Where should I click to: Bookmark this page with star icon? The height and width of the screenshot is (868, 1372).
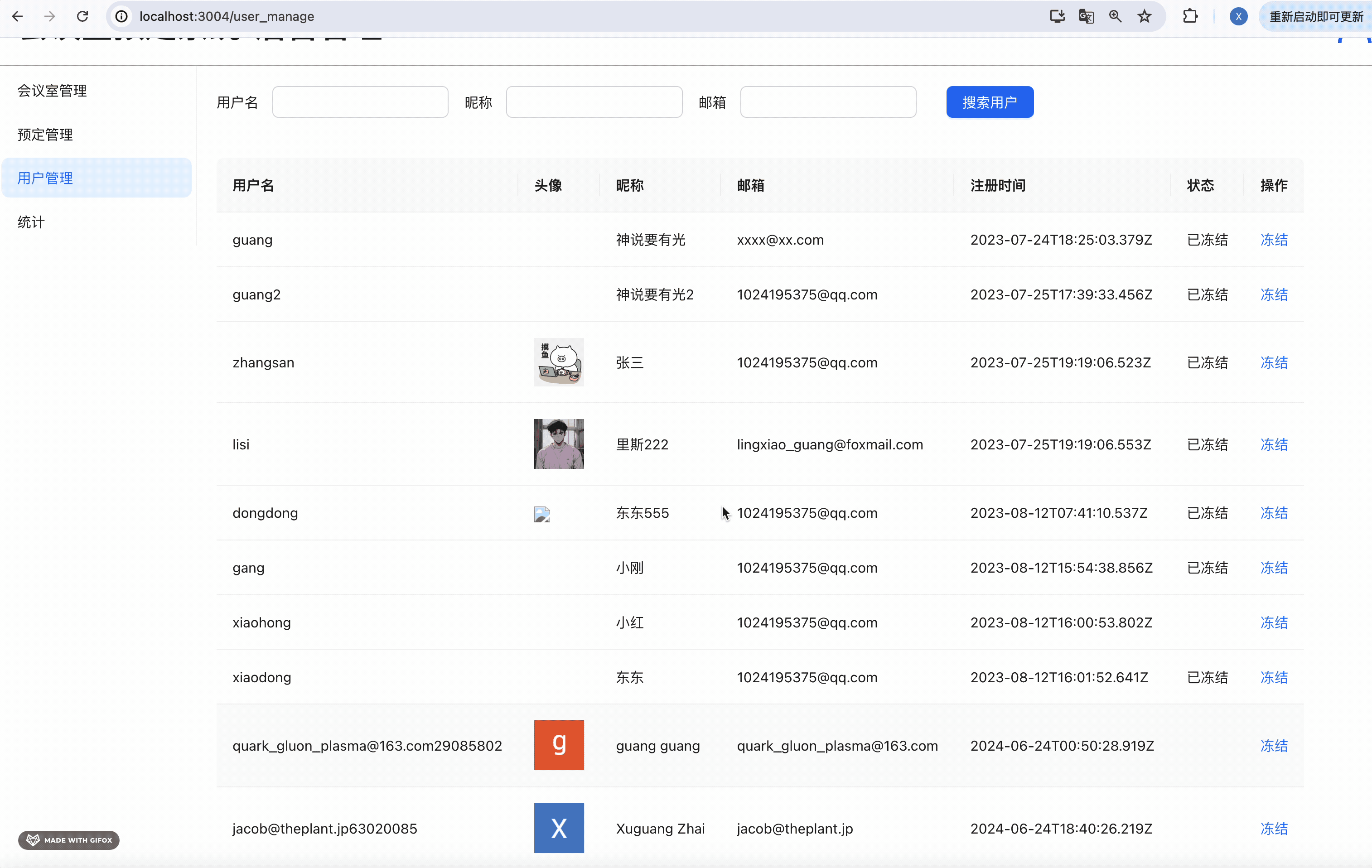1144,16
